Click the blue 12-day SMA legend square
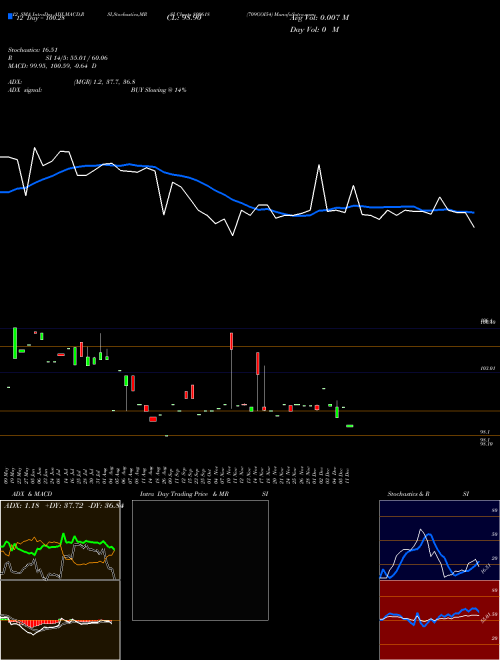The width and height of the screenshot is (500, 660). pyautogui.click(x=11, y=16)
